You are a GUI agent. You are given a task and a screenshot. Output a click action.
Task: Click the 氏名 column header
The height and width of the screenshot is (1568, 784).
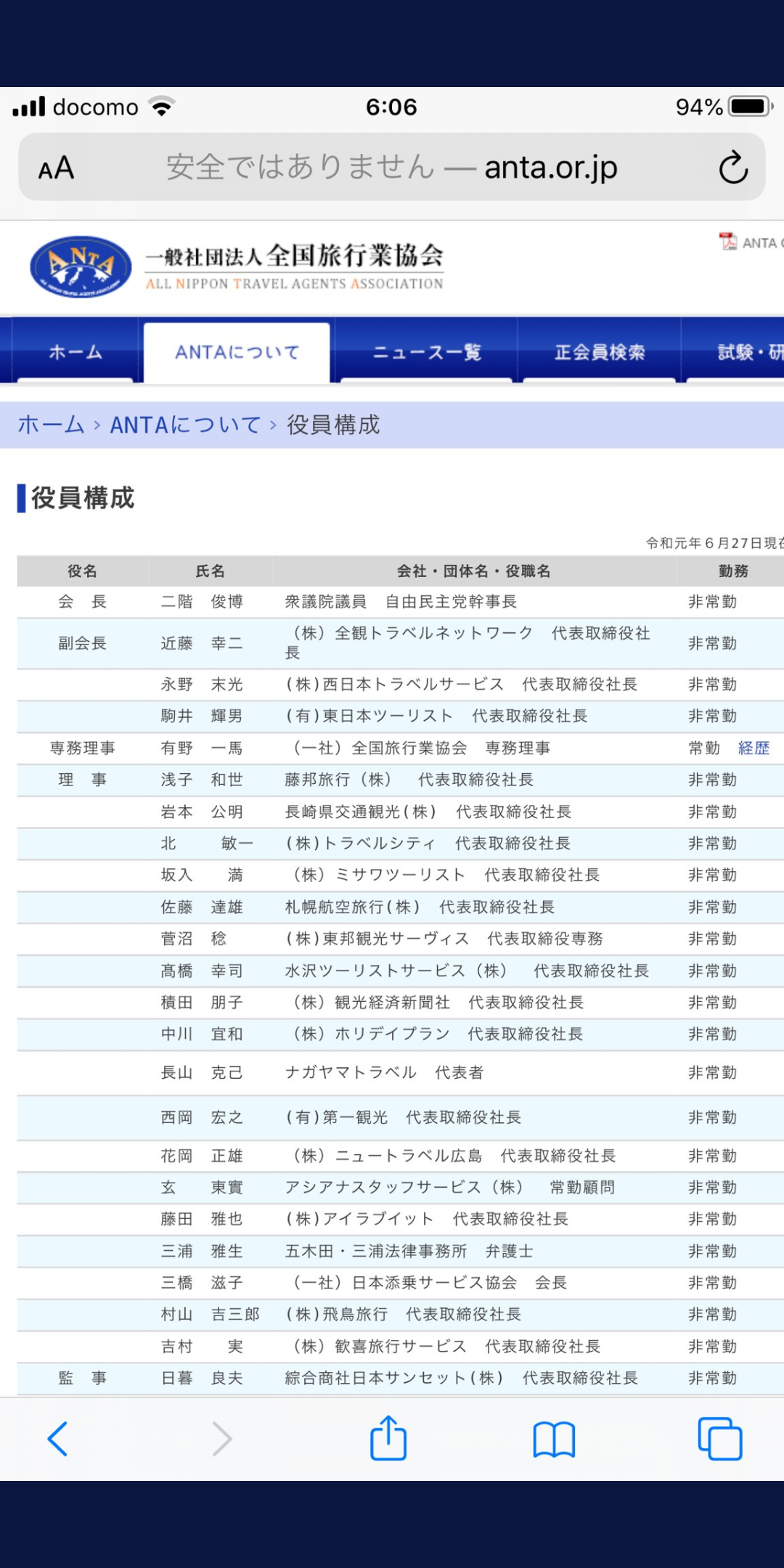click(x=211, y=571)
